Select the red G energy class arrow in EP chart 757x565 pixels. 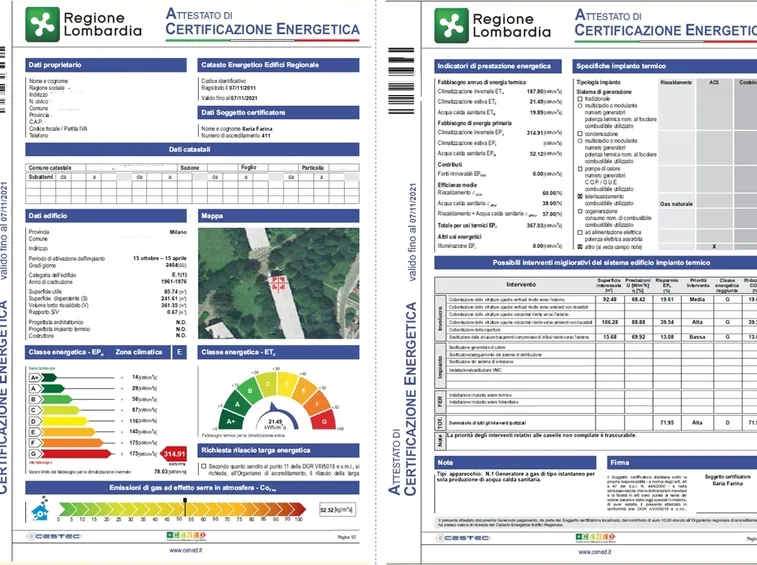point(75,454)
